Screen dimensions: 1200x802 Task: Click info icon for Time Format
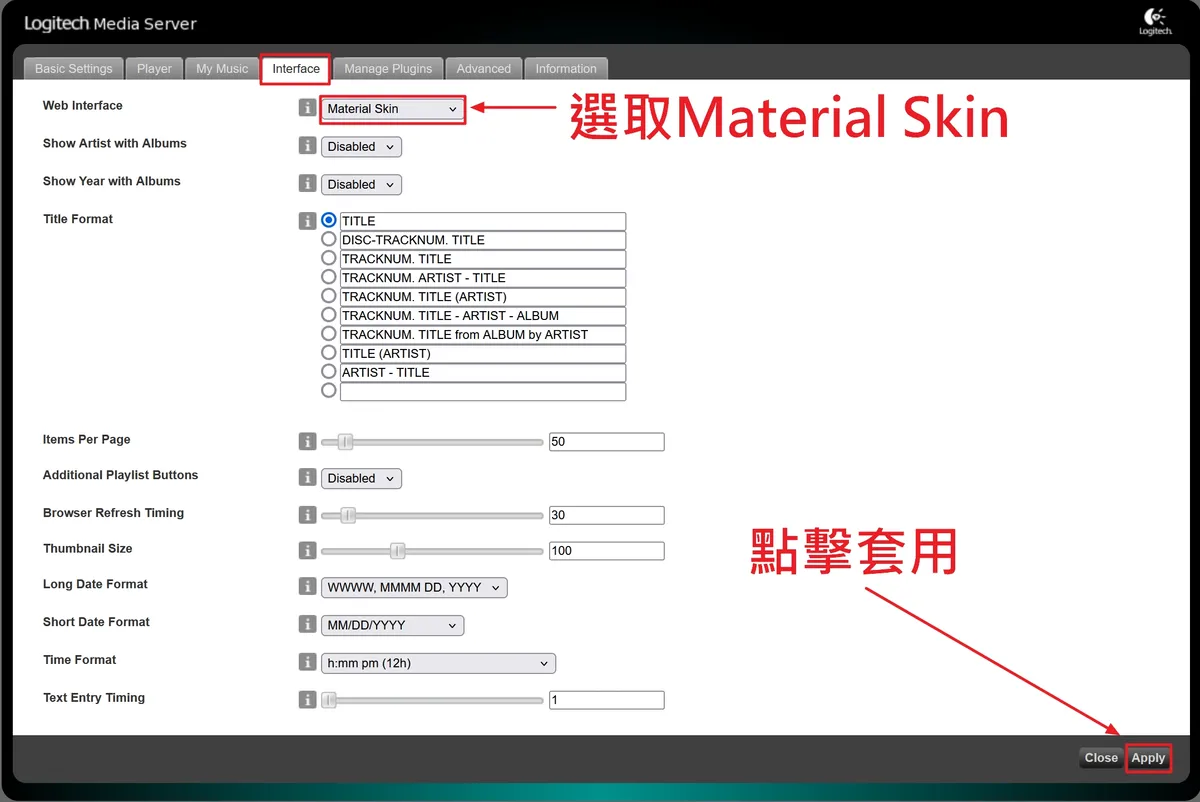click(307, 662)
